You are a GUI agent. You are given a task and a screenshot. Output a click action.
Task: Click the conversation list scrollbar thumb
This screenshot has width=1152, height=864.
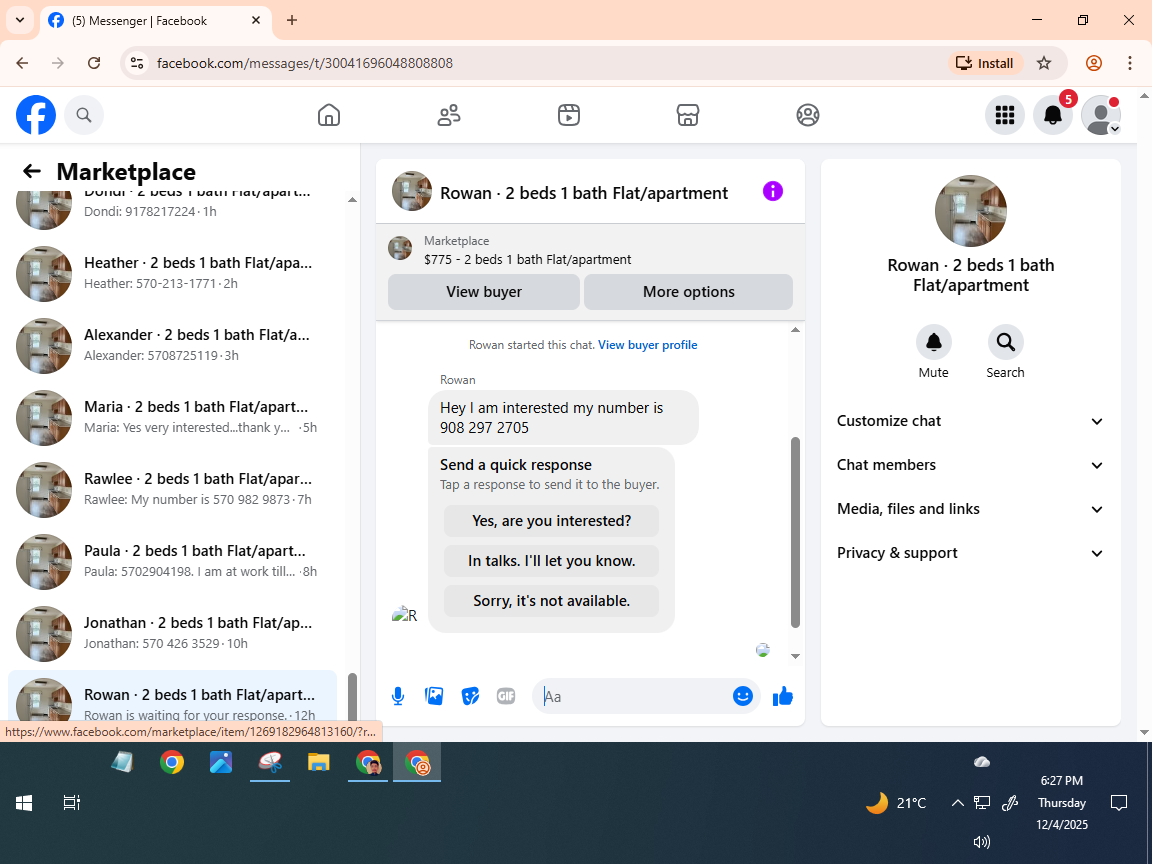(x=352, y=696)
